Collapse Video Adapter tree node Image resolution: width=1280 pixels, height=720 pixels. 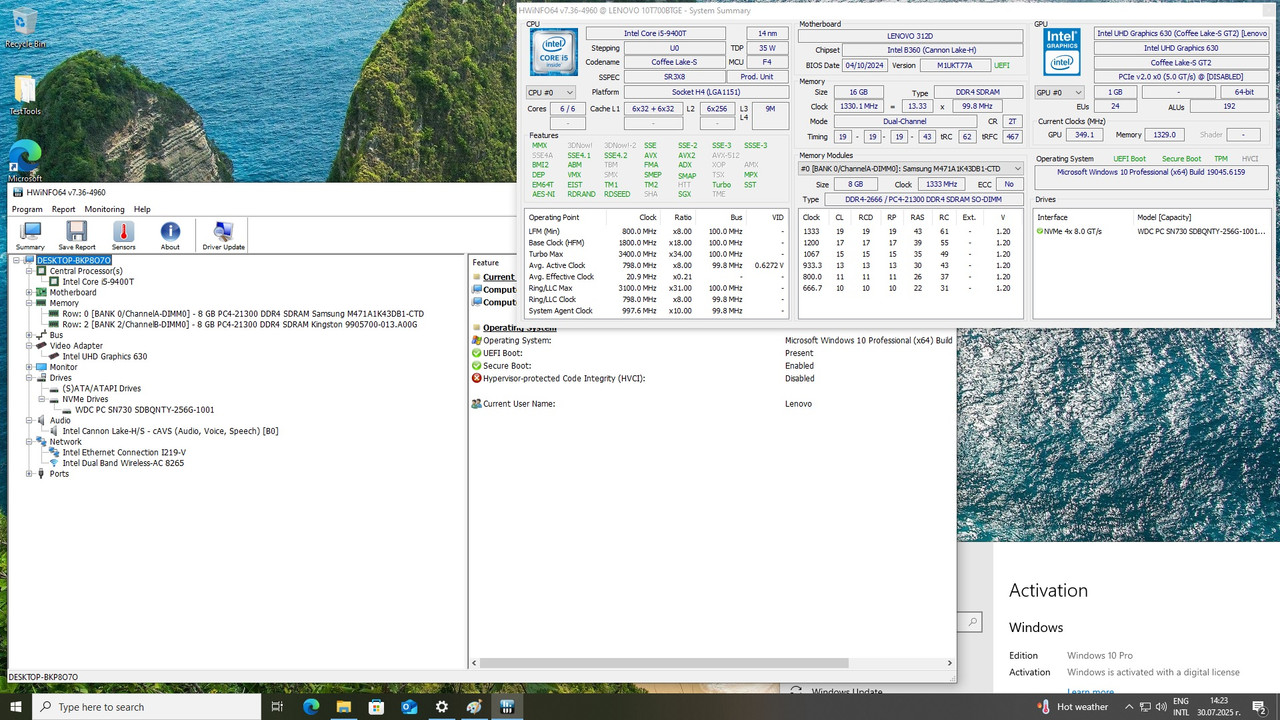coord(28,346)
